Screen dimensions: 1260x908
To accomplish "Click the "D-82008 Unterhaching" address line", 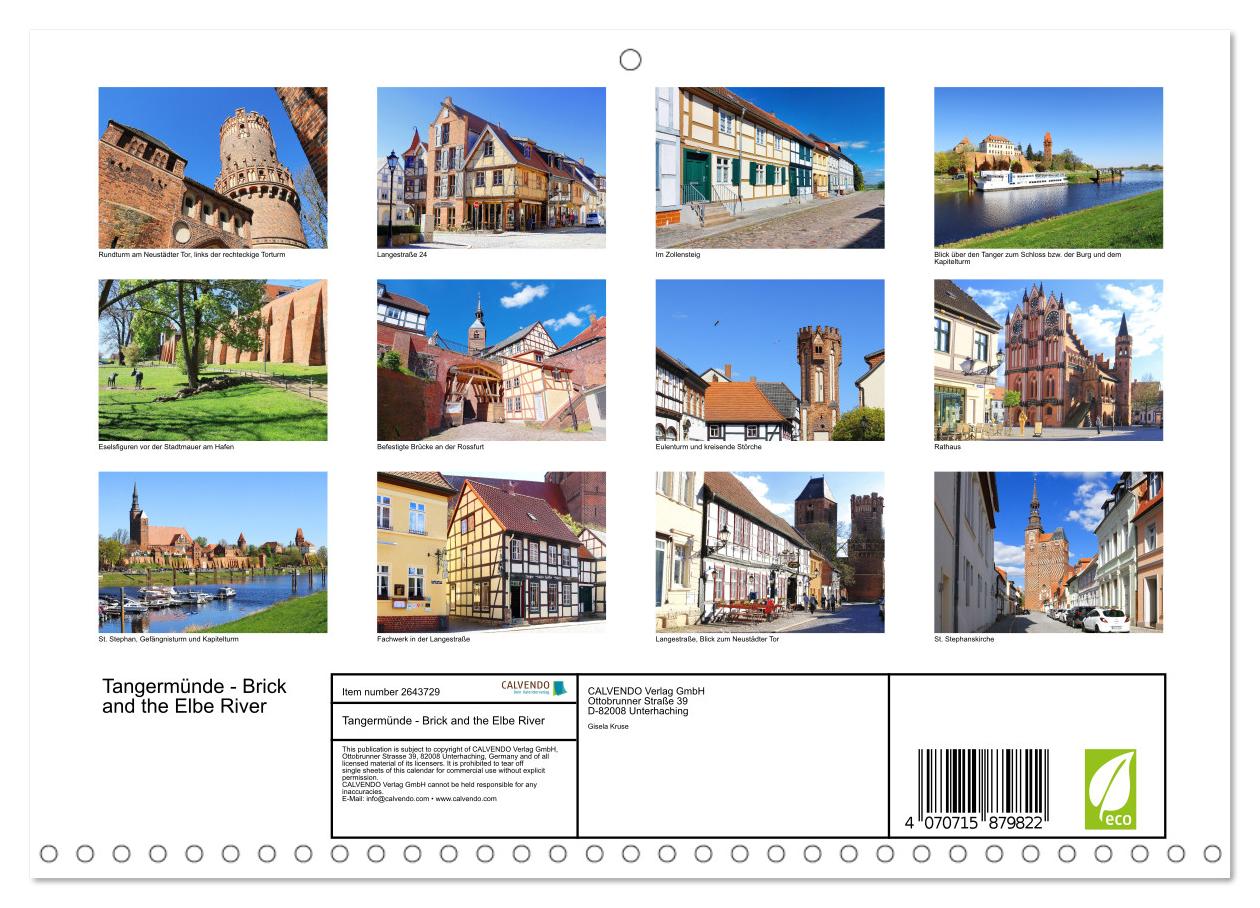I will [638, 711].
